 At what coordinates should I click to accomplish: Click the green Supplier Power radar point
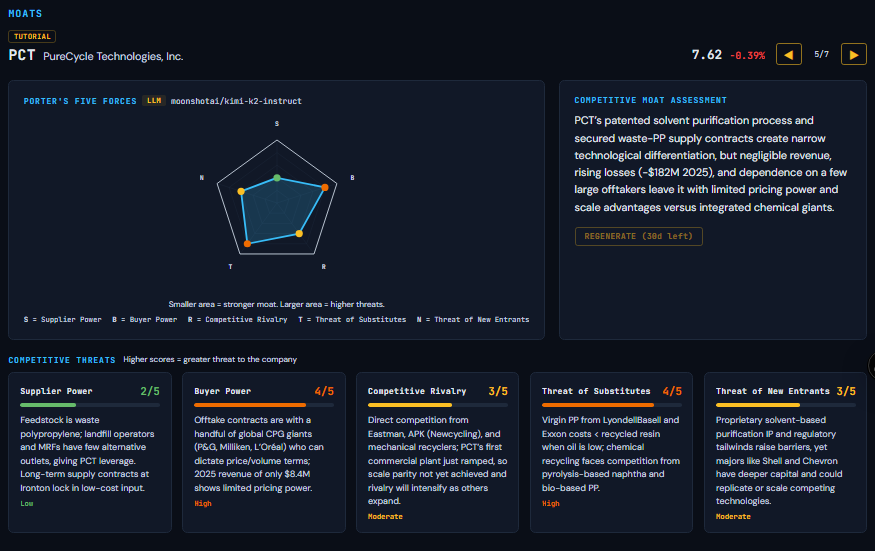(277, 178)
